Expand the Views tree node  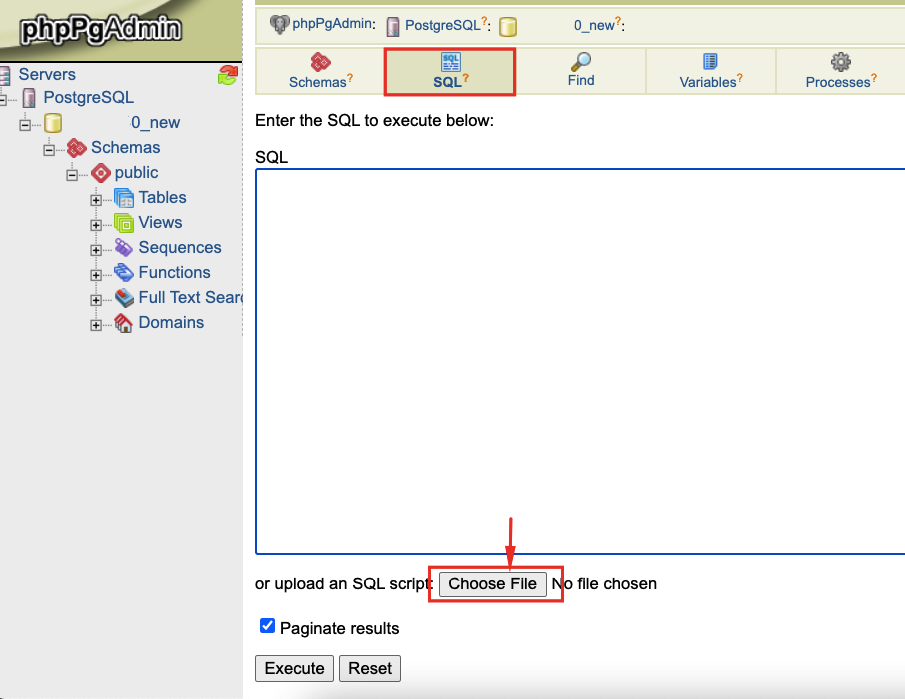coord(96,225)
